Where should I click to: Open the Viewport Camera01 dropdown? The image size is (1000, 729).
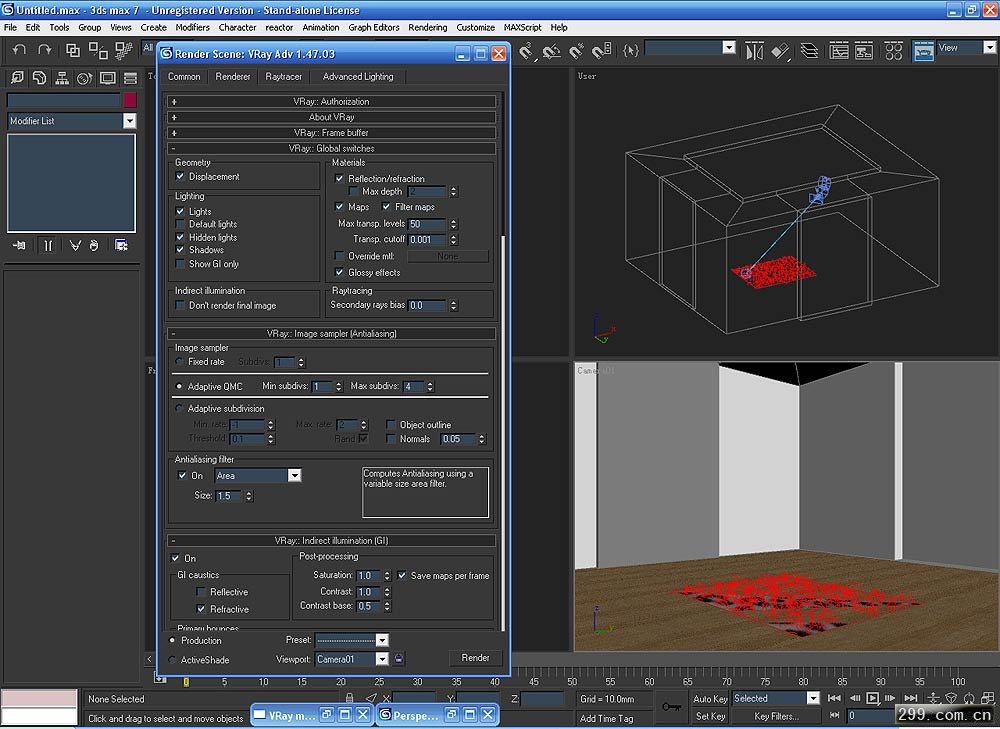coord(382,659)
